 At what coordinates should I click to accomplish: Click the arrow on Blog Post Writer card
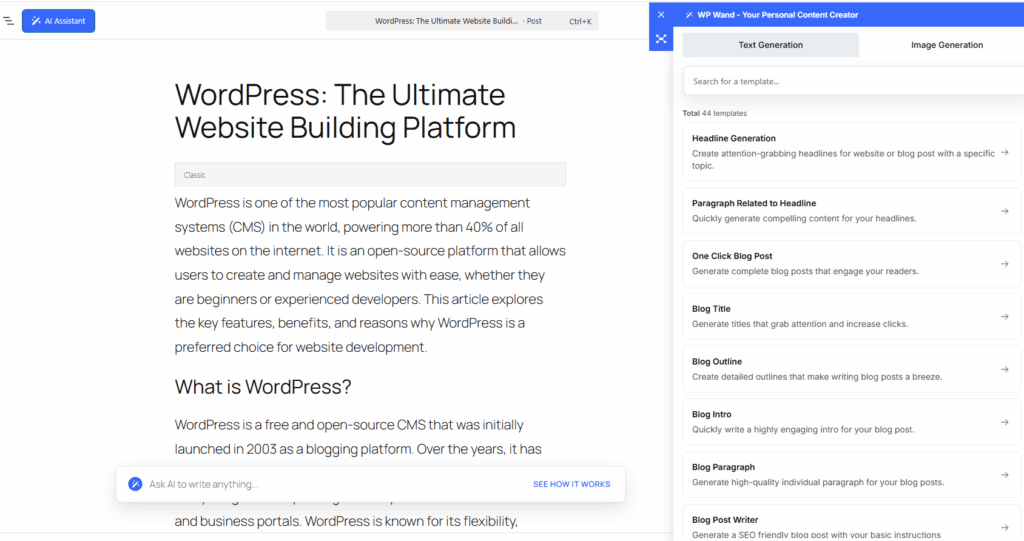pyautogui.click(x=1005, y=527)
